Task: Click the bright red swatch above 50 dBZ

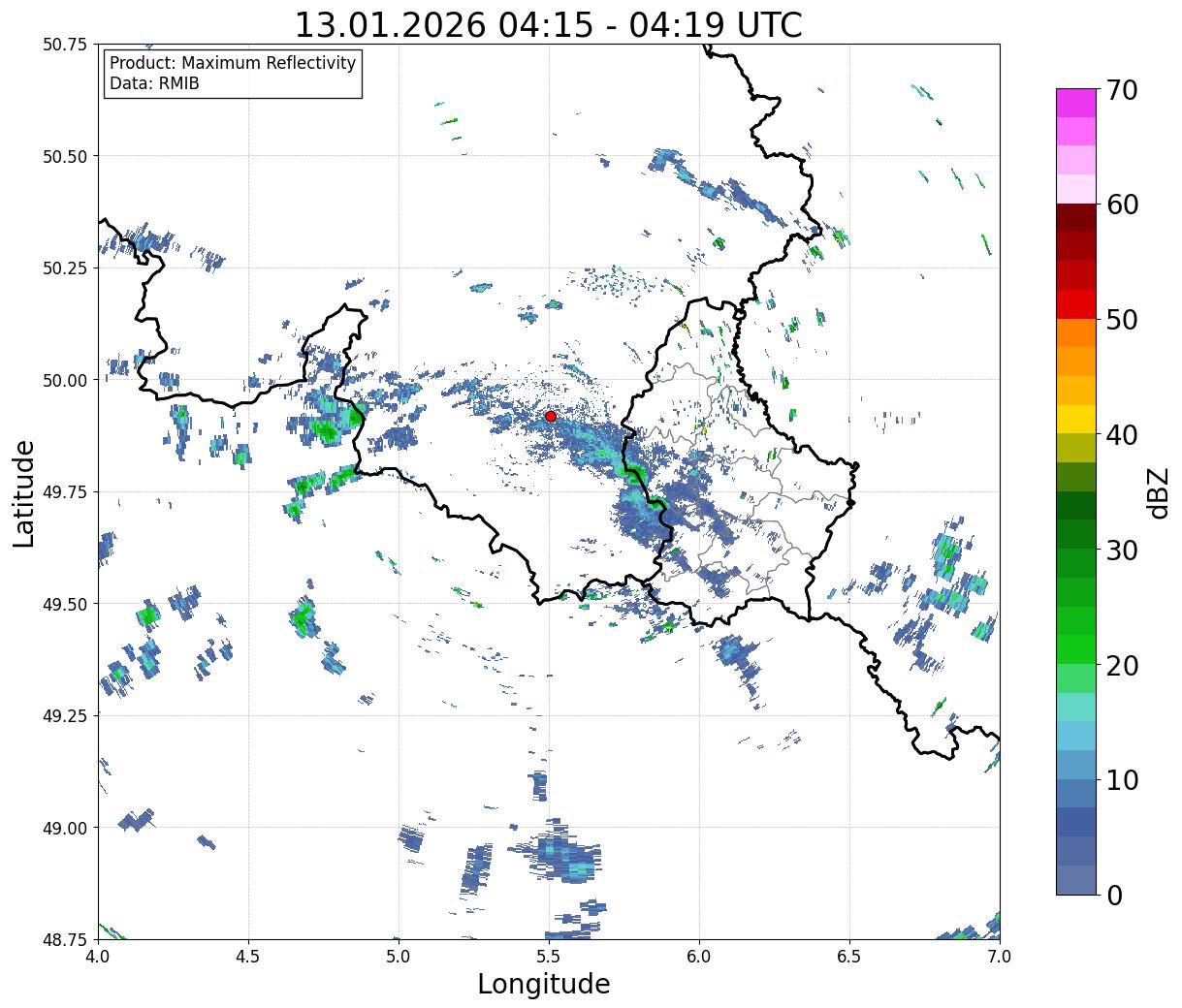Action: point(1076,304)
